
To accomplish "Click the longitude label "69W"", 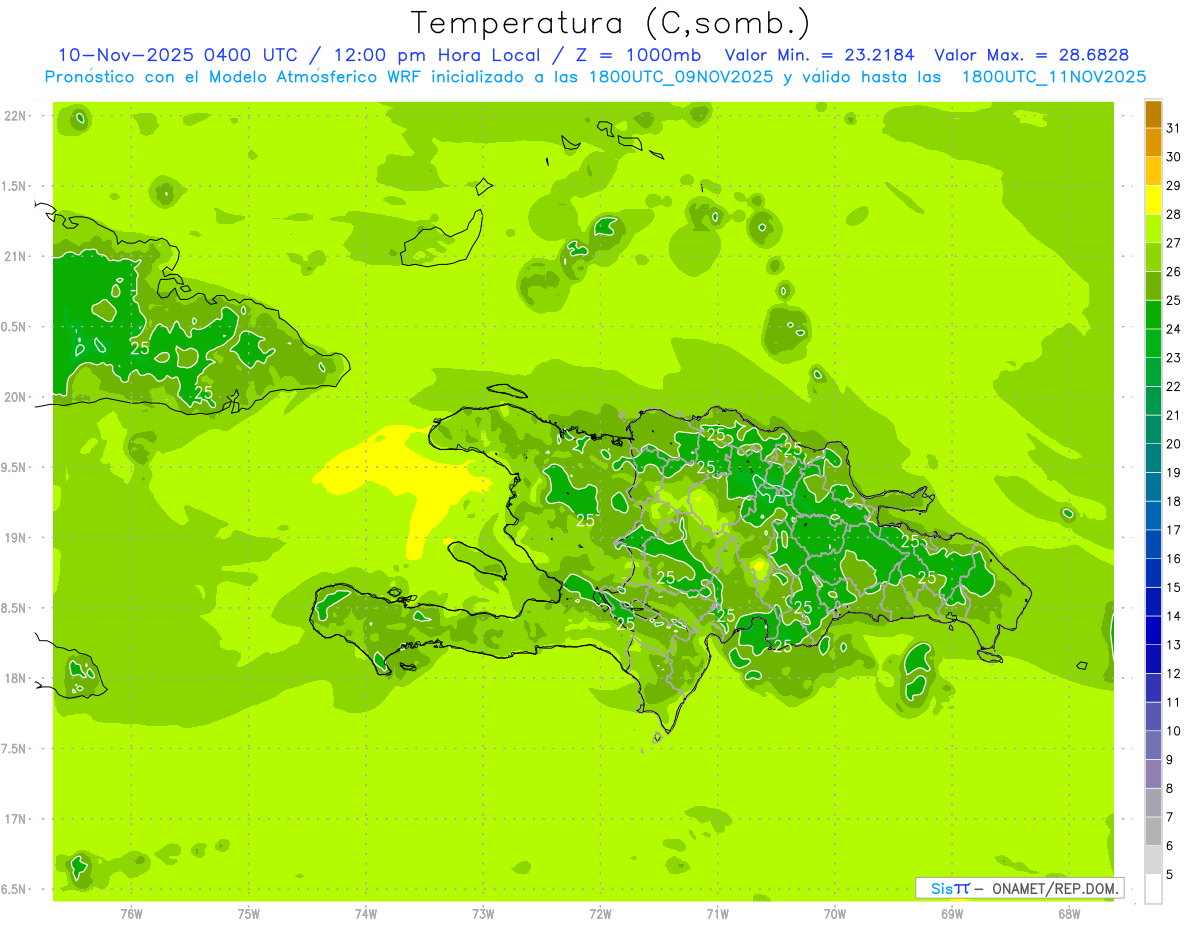I will [951, 913].
